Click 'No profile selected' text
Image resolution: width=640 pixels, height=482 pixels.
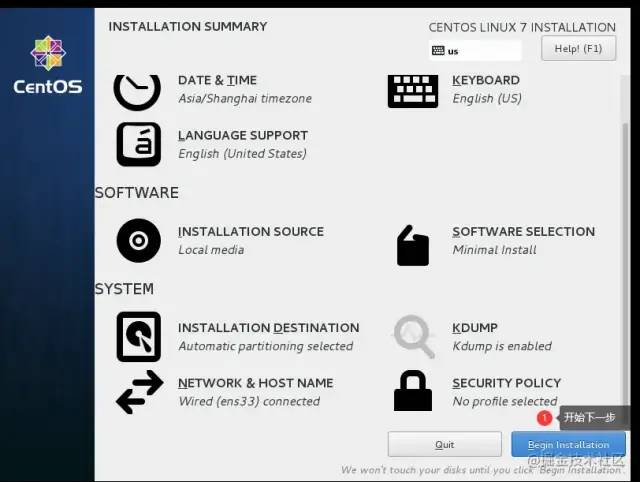(x=505, y=401)
